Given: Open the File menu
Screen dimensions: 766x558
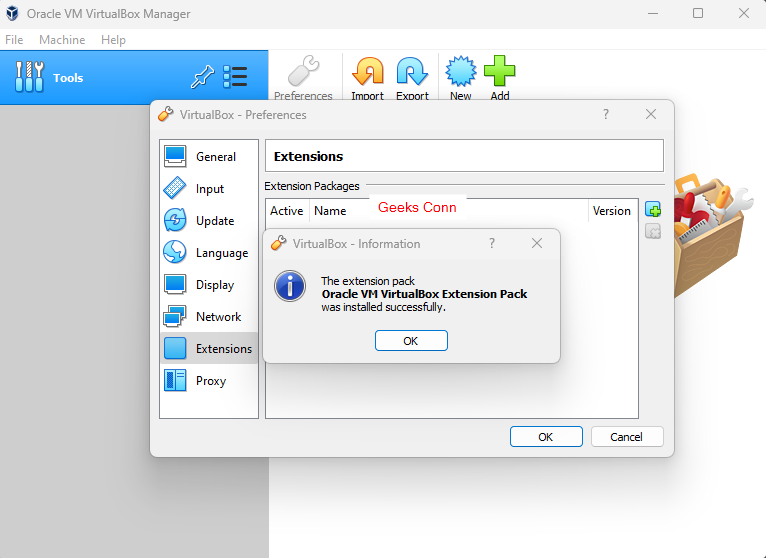Looking at the screenshot, I should [14, 40].
